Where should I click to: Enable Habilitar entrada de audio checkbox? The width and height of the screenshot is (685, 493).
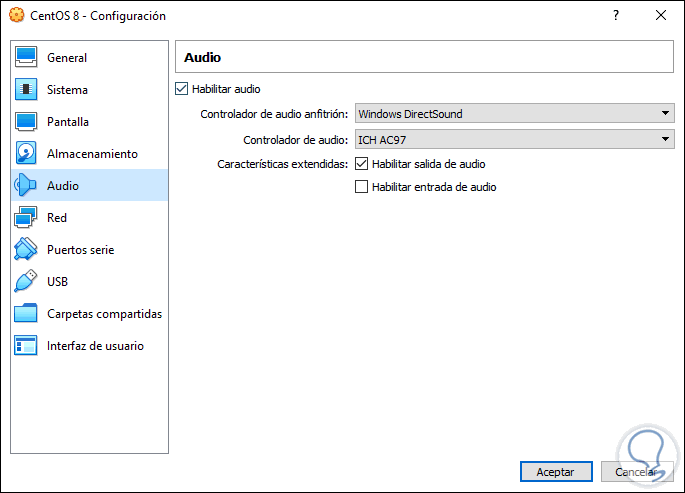coord(362,187)
